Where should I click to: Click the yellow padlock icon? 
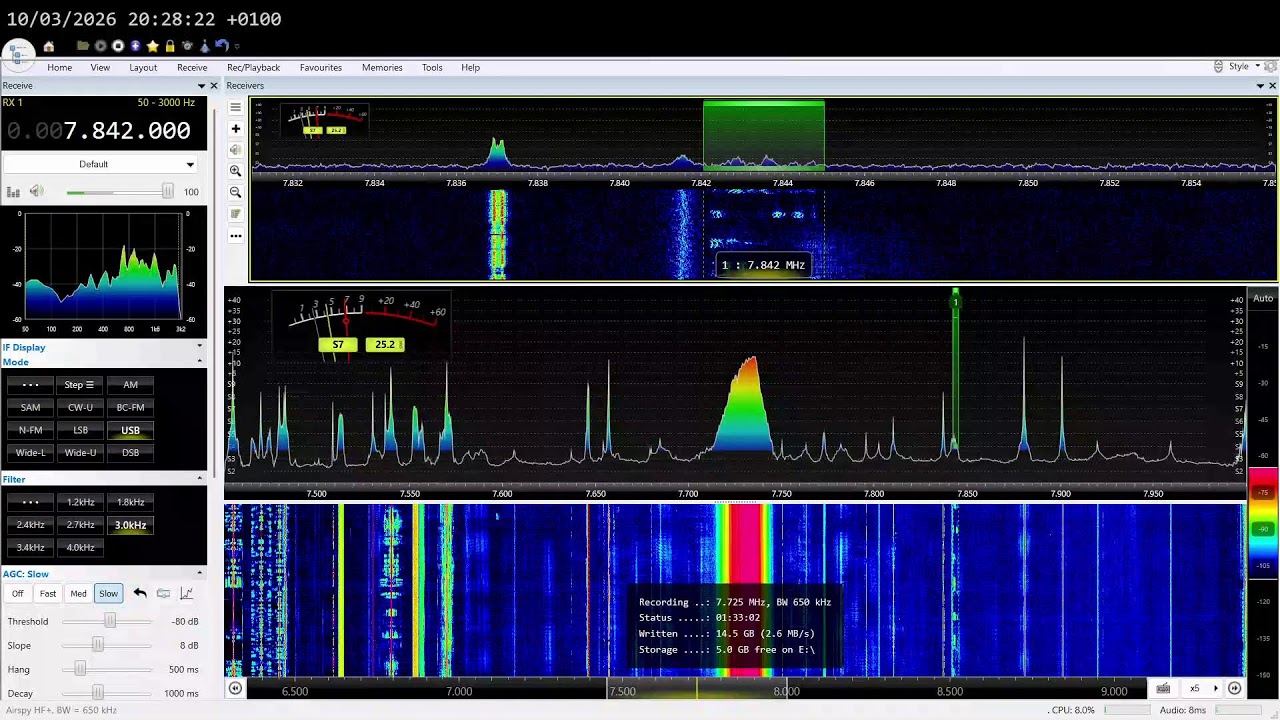pyautogui.click(x=170, y=46)
